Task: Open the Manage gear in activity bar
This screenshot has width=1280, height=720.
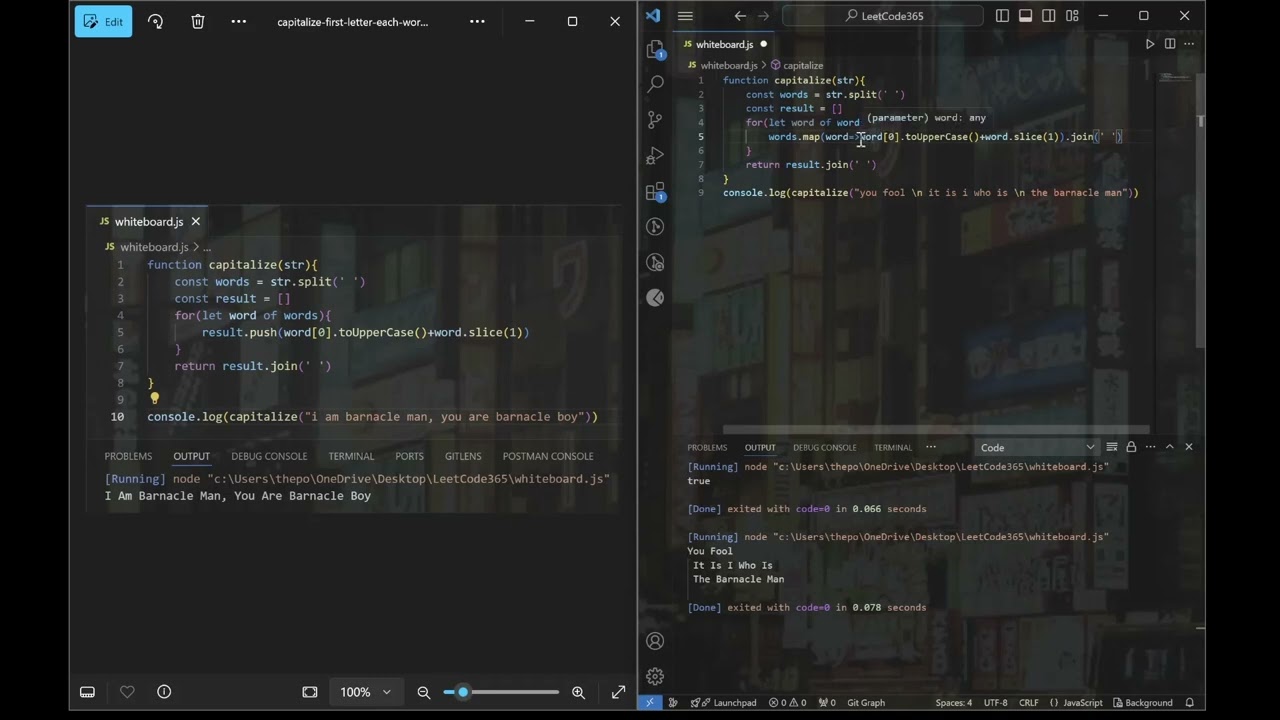Action: [x=655, y=677]
